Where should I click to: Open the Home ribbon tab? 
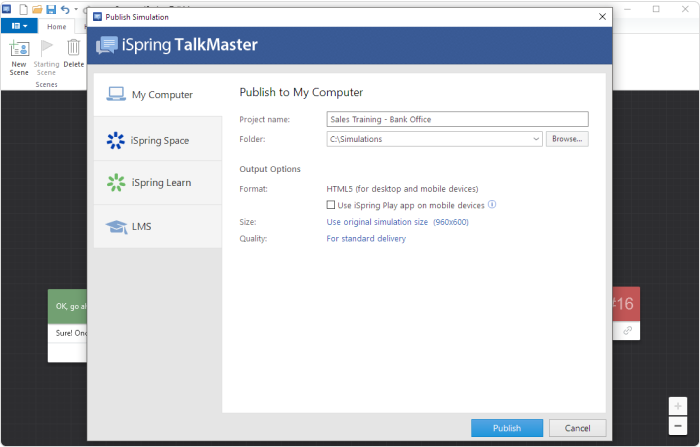tap(57, 27)
